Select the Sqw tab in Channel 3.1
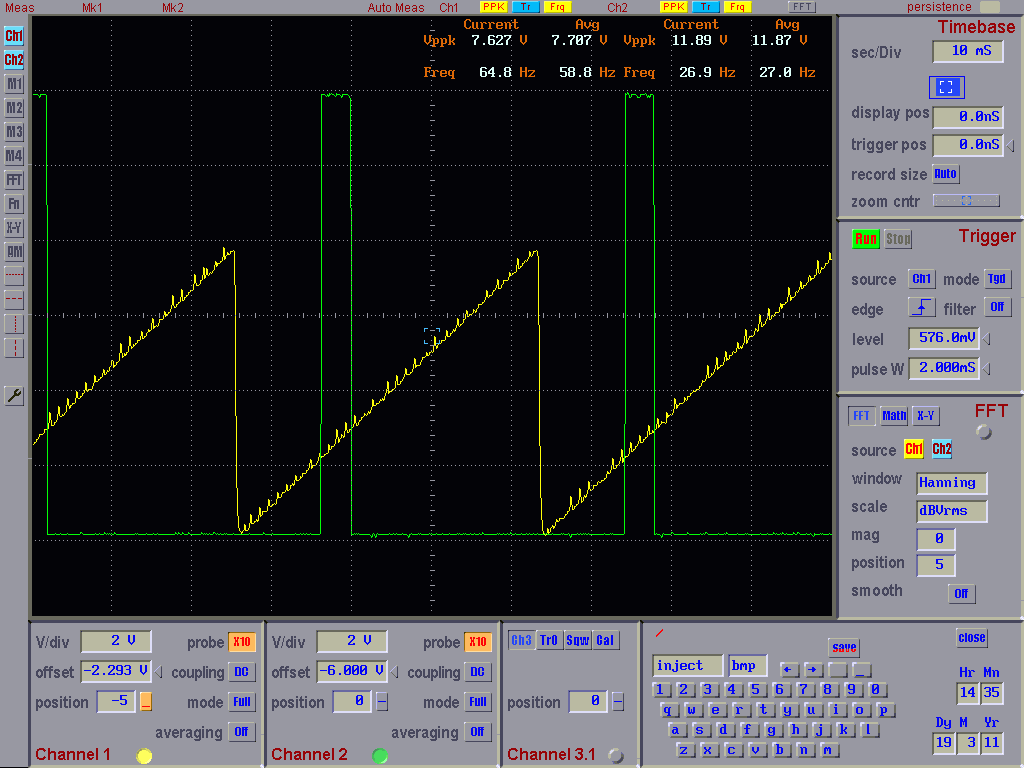The height and width of the screenshot is (768, 1024). point(577,641)
